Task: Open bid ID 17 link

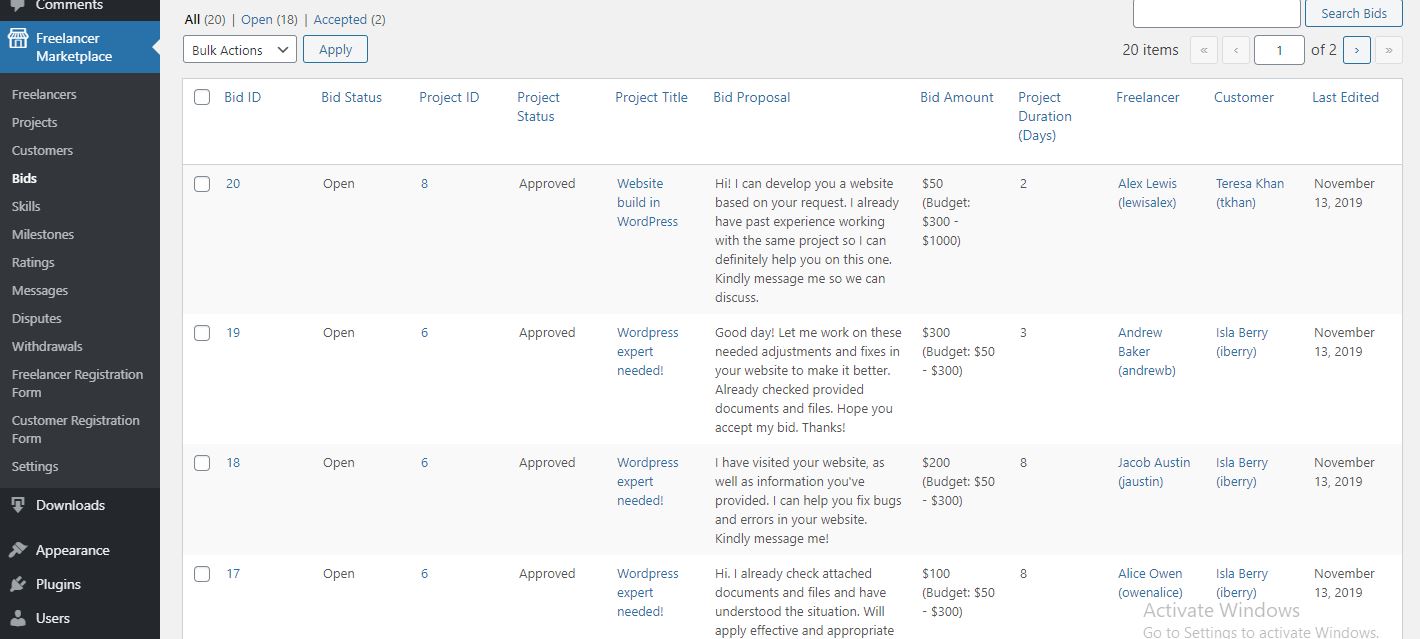Action: click(233, 574)
